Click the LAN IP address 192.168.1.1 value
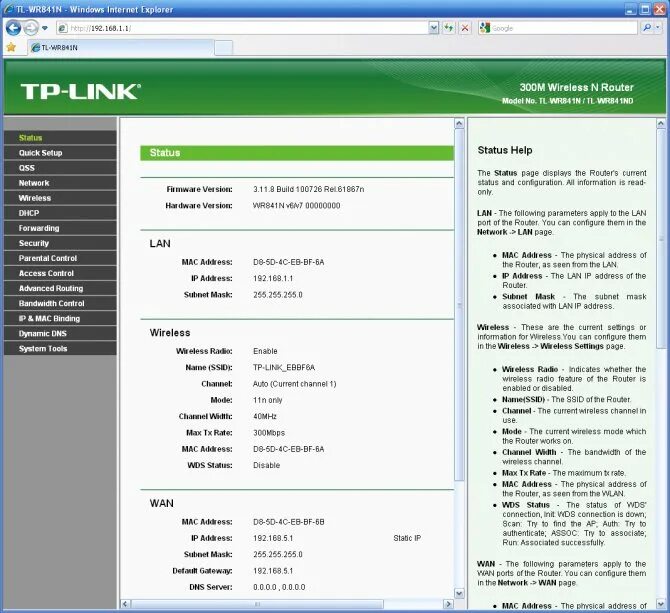 [x=273, y=279]
